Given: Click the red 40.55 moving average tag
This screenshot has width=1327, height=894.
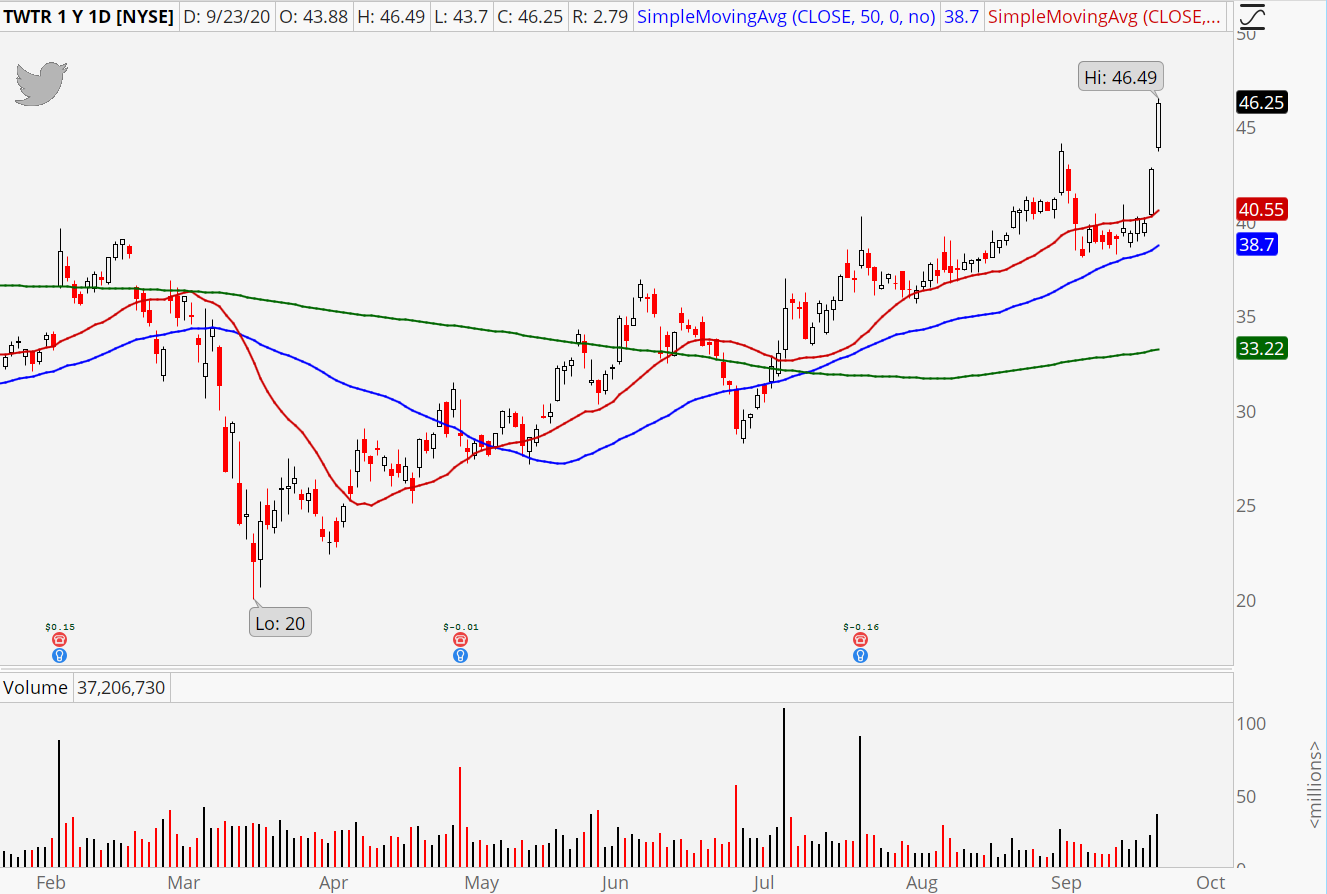Looking at the screenshot, I should [x=1261, y=210].
